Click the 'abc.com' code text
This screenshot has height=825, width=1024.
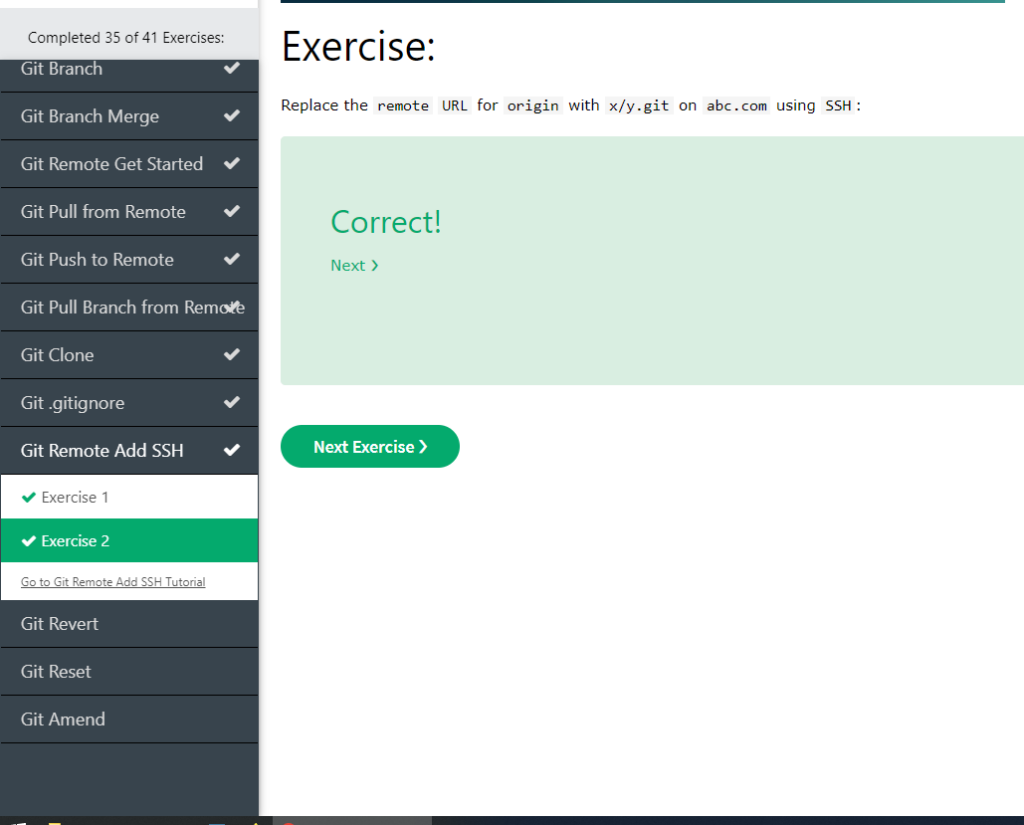tap(737, 106)
